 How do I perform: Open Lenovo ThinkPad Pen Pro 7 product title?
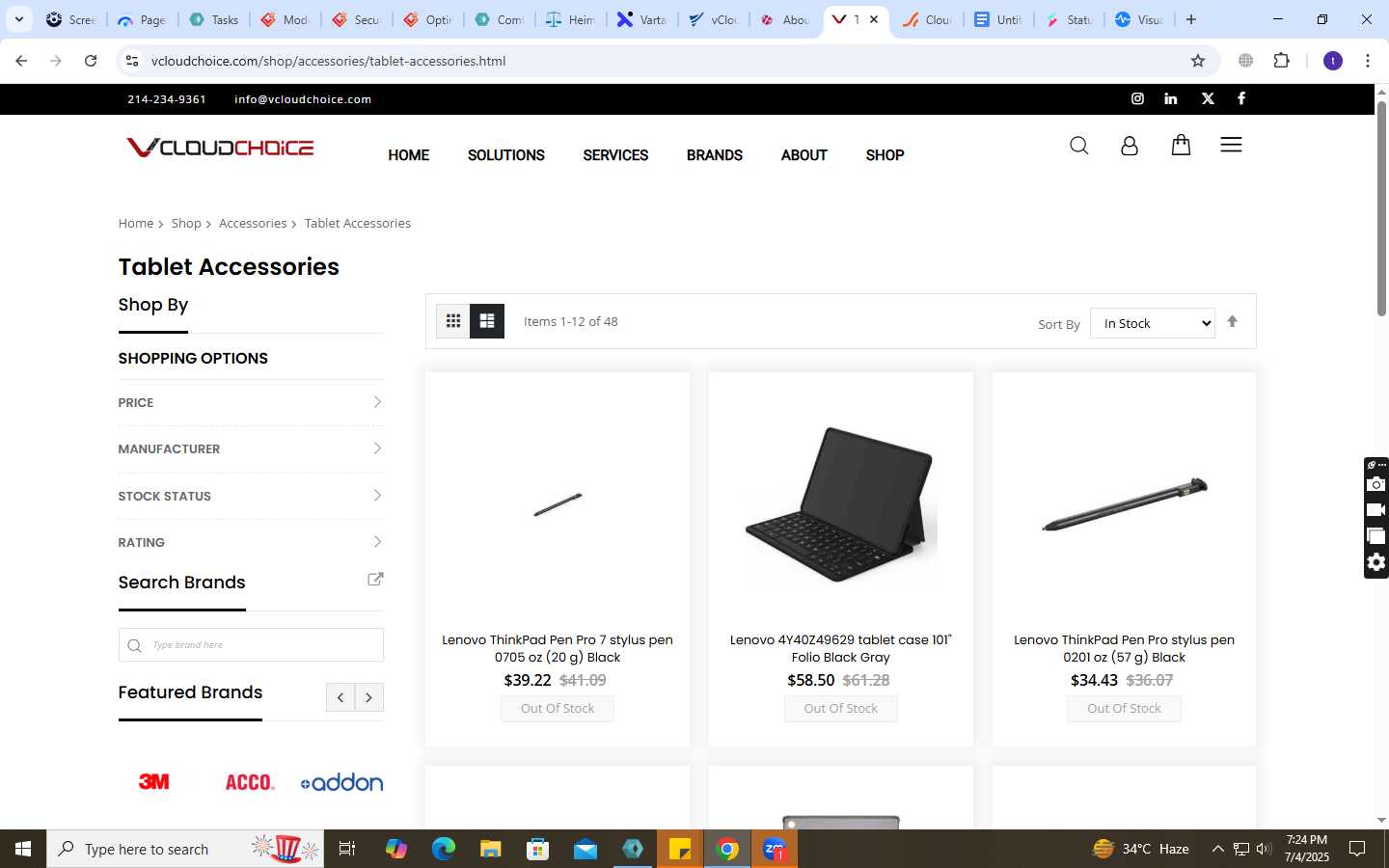pos(558,648)
